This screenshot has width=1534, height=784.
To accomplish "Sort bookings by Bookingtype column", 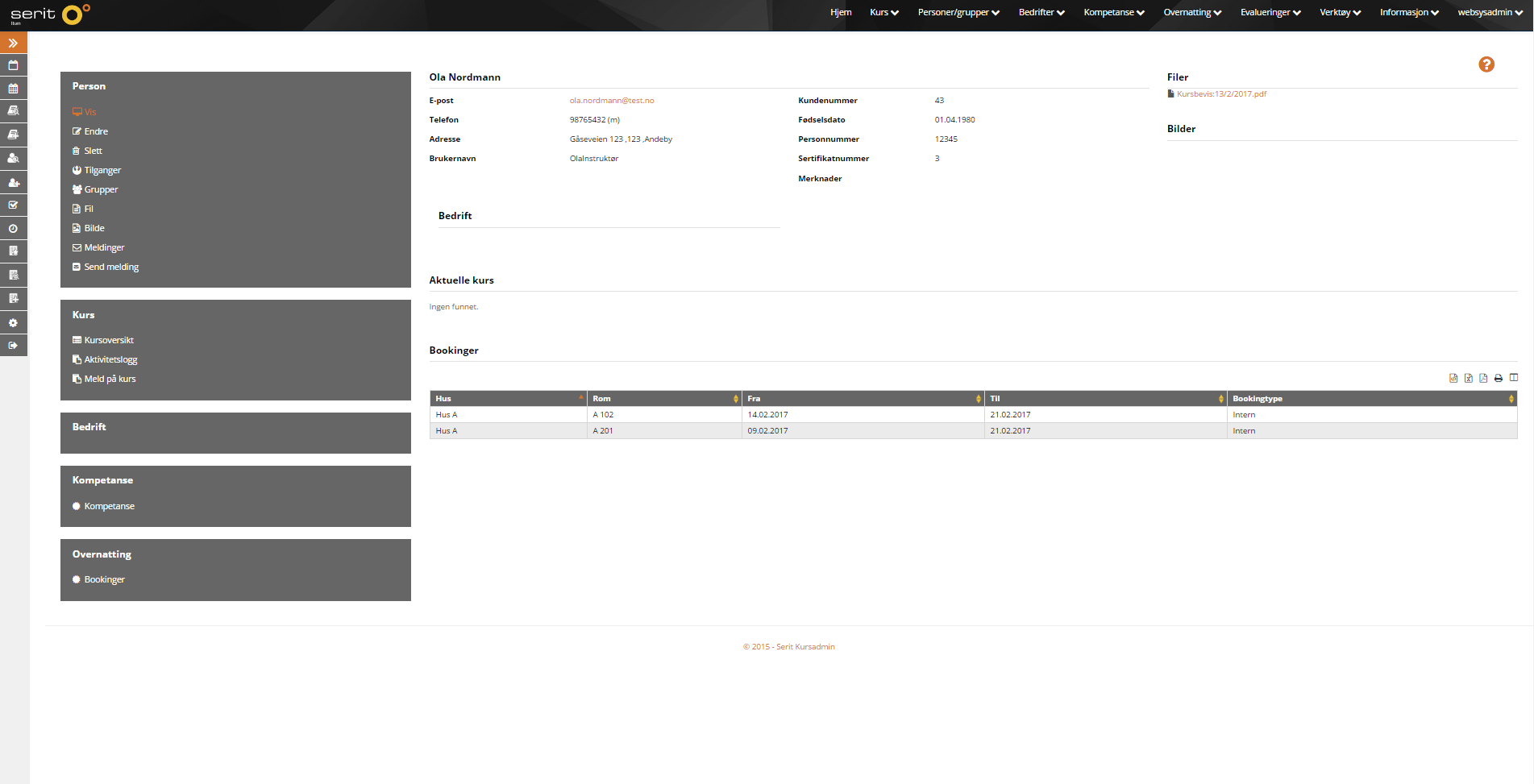I will [x=1372, y=399].
